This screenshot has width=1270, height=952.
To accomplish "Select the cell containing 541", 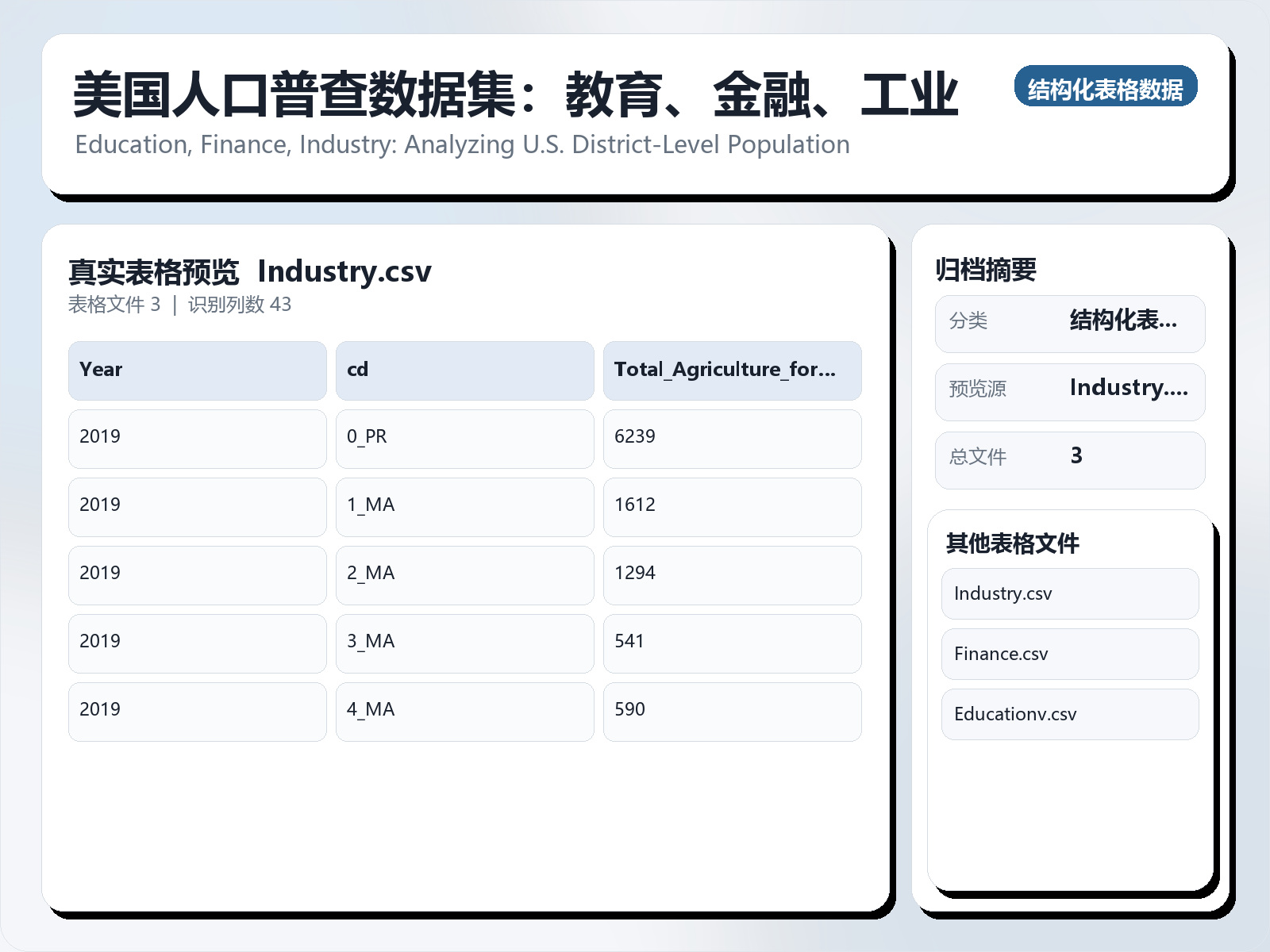I will [732, 643].
